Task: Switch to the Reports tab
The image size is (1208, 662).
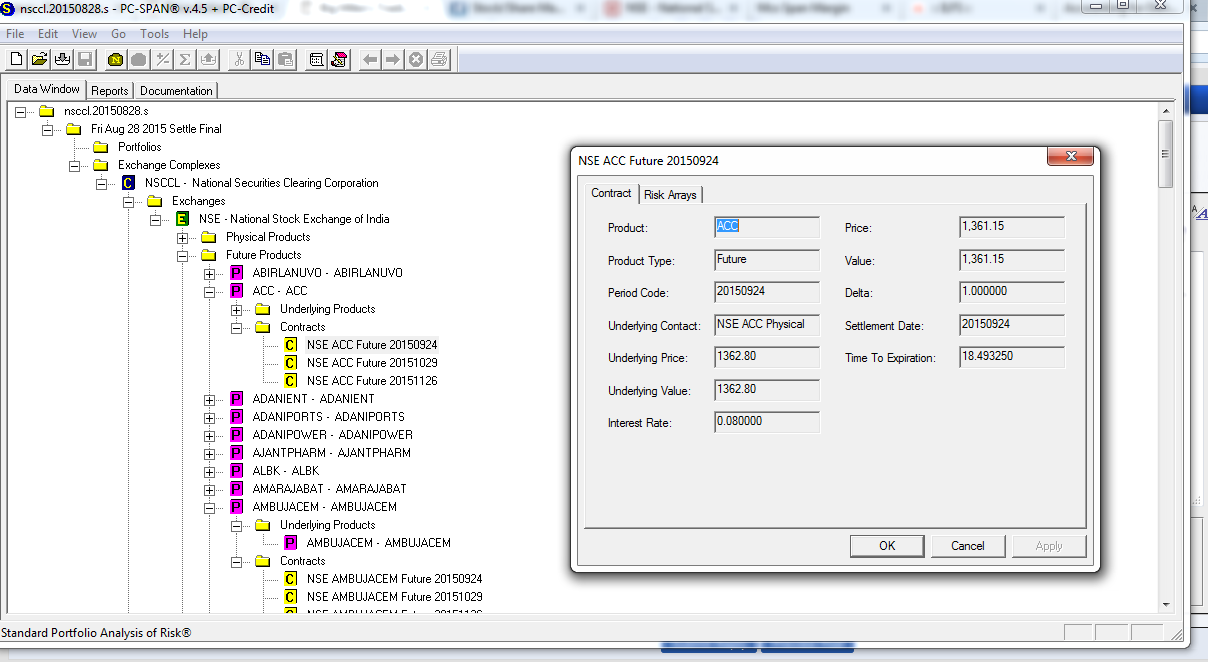Action: (x=110, y=91)
